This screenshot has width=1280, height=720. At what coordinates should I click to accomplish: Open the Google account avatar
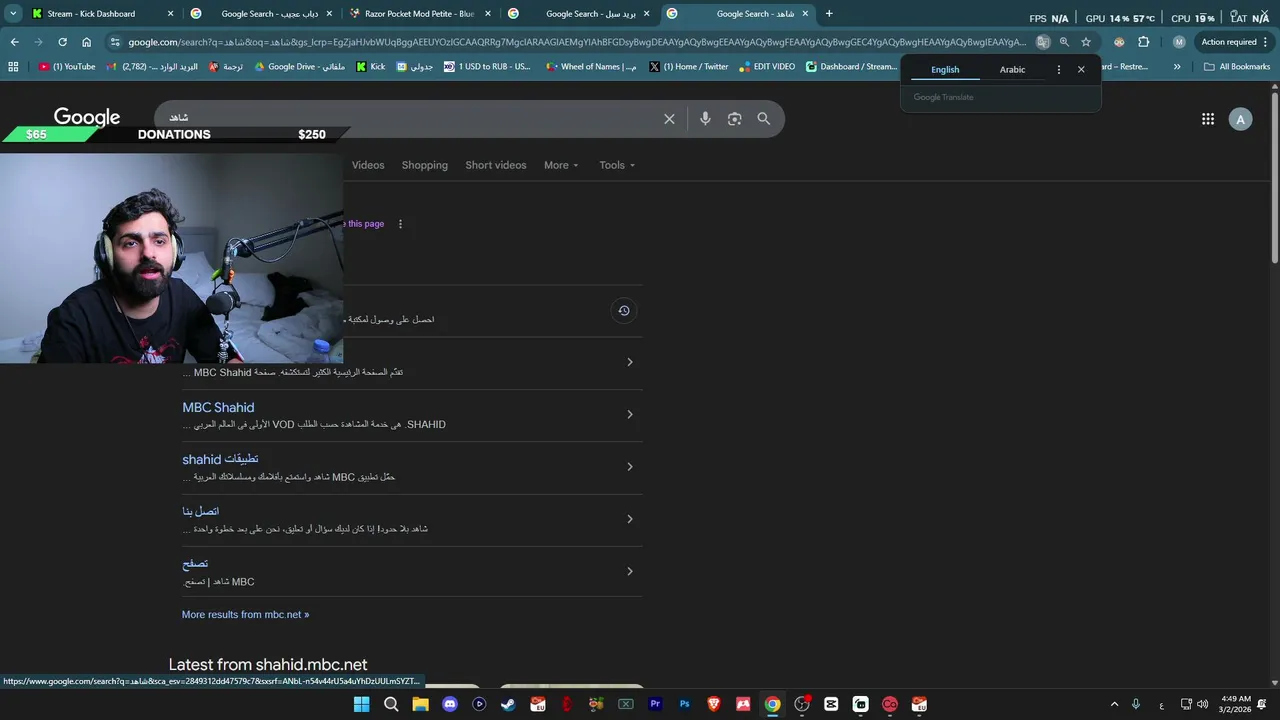pos(1241,119)
